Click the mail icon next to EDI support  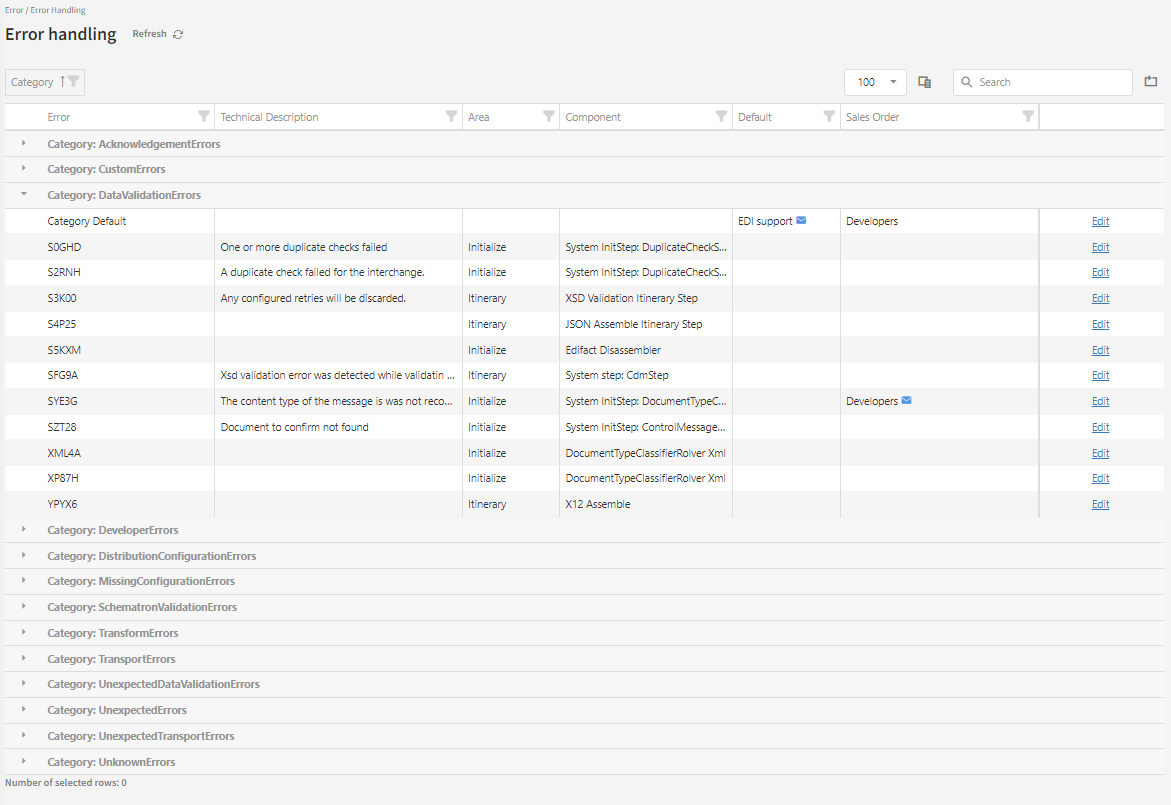[801, 221]
